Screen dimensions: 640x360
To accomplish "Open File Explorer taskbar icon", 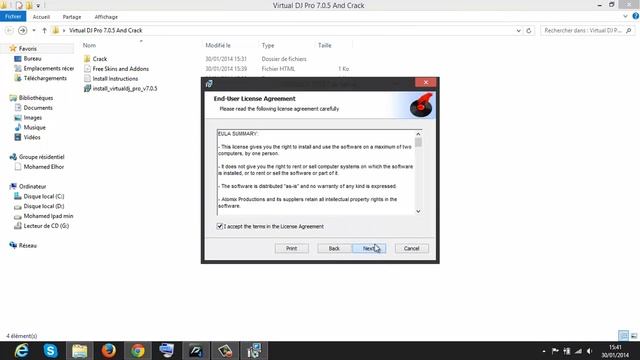I will 80,351.
